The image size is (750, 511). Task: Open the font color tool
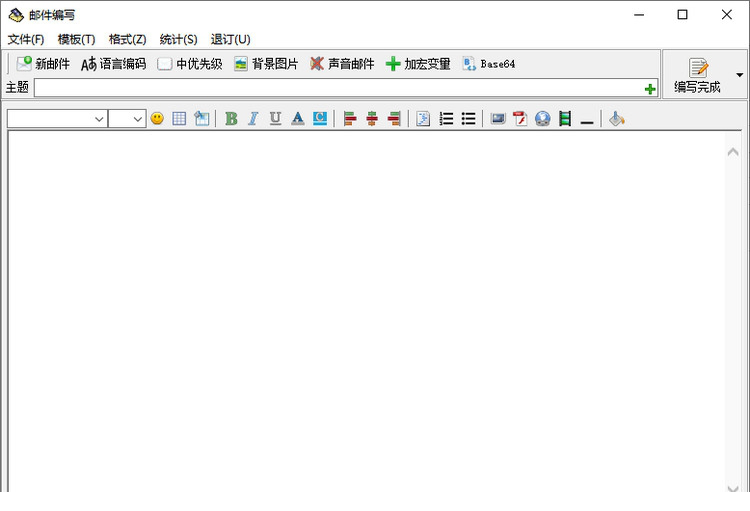point(298,118)
